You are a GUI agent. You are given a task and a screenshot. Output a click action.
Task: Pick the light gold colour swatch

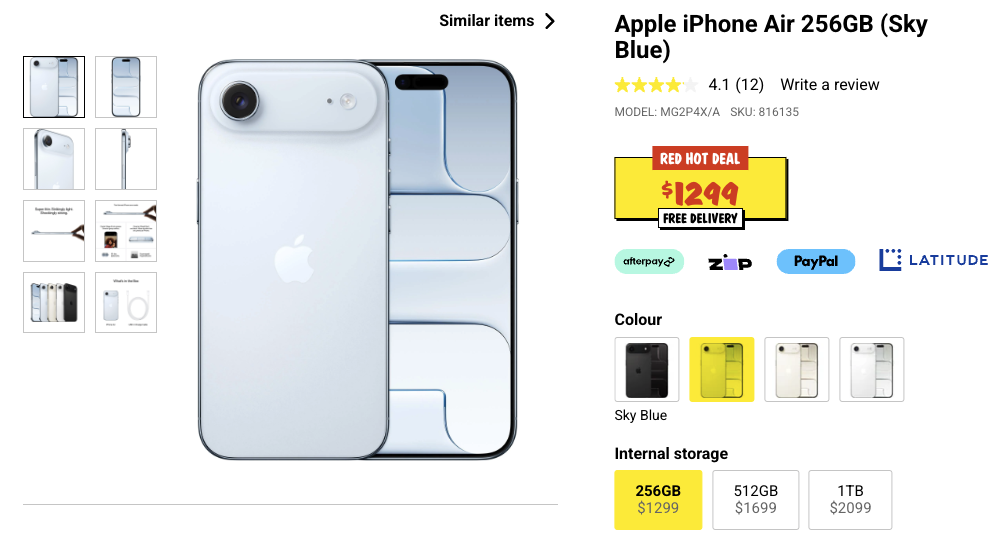[797, 369]
